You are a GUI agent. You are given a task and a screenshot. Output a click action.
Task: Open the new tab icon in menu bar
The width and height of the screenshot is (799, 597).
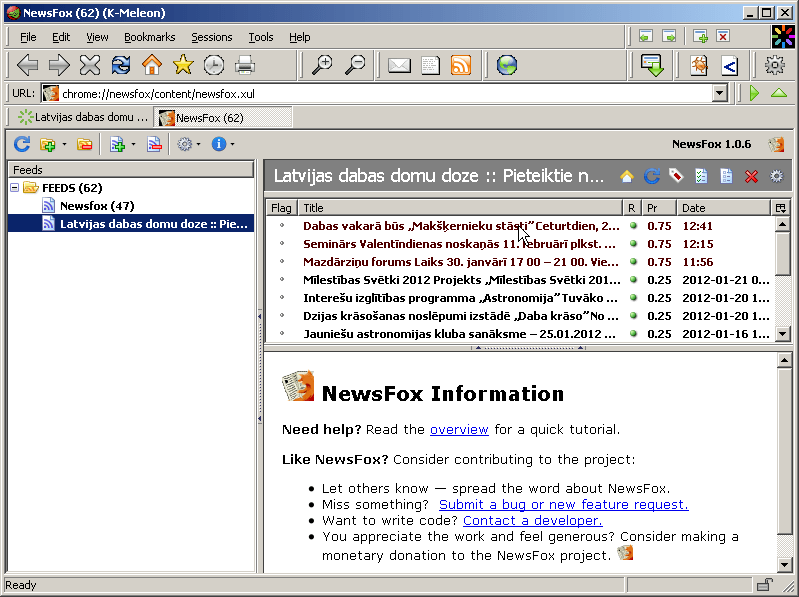(x=700, y=36)
